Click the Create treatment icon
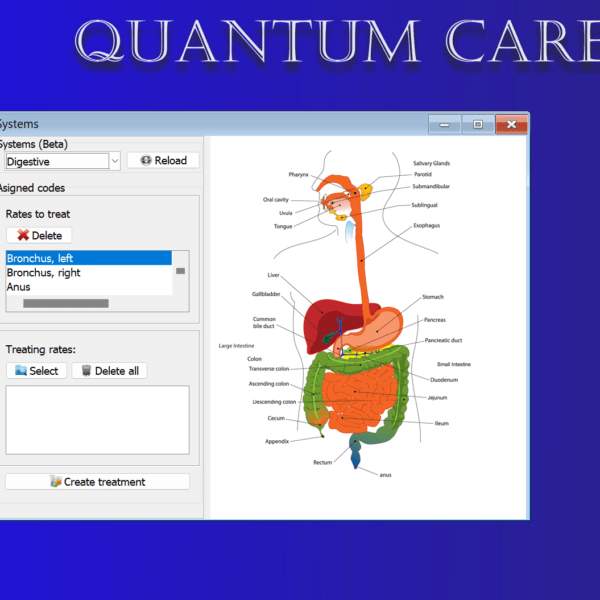Viewport: 600px width, 600px height. click(56, 481)
